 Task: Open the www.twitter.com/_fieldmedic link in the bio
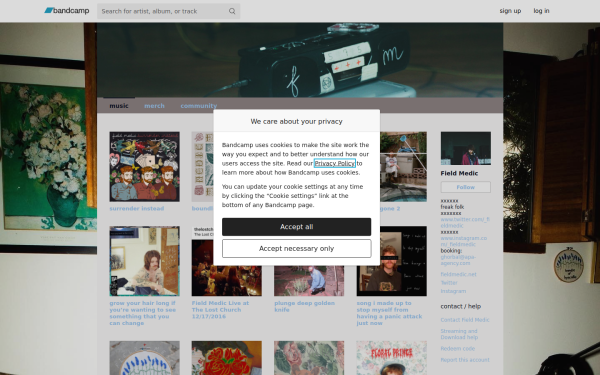click(465, 222)
